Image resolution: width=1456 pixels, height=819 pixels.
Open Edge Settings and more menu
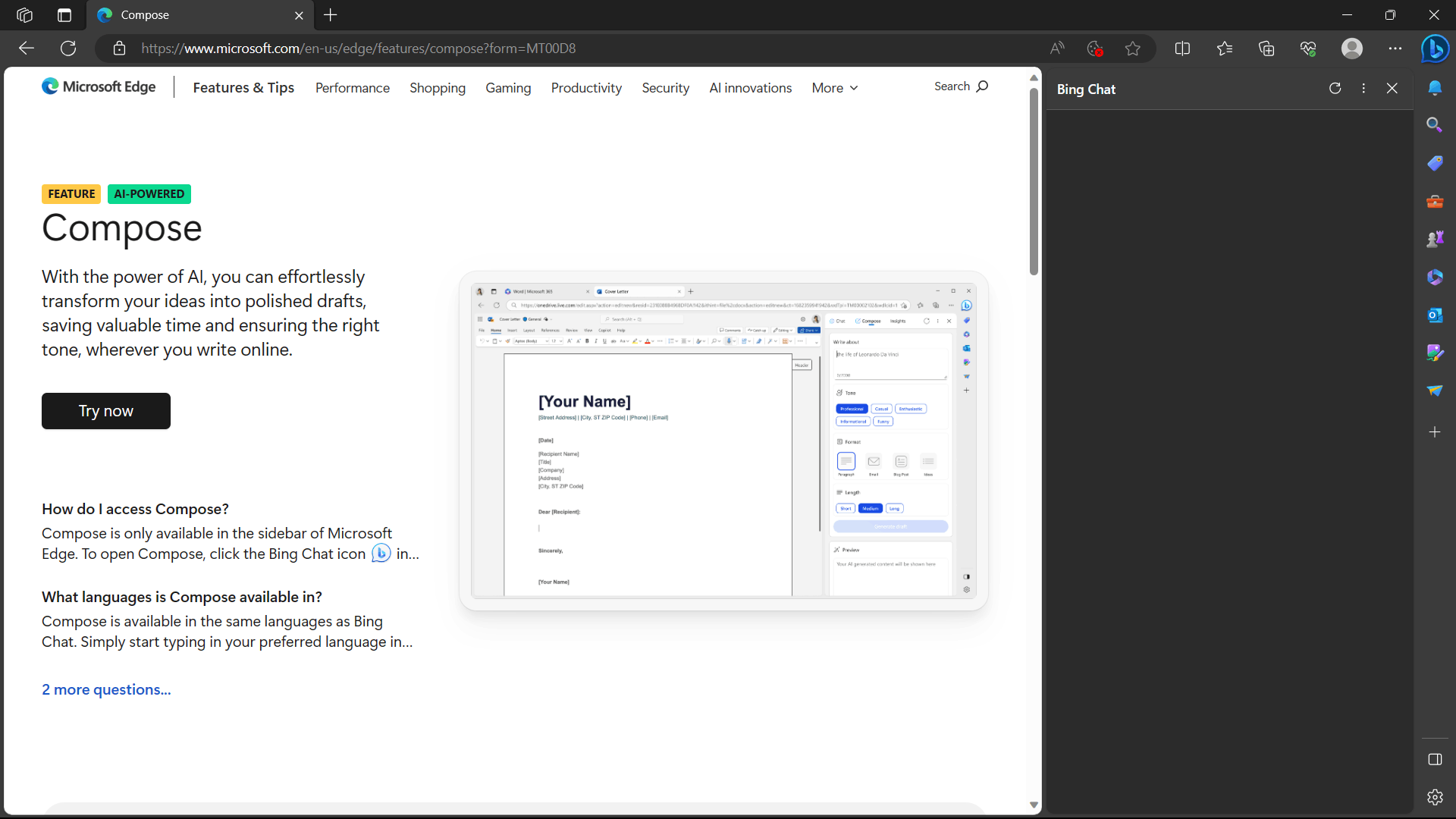click(1395, 49)
